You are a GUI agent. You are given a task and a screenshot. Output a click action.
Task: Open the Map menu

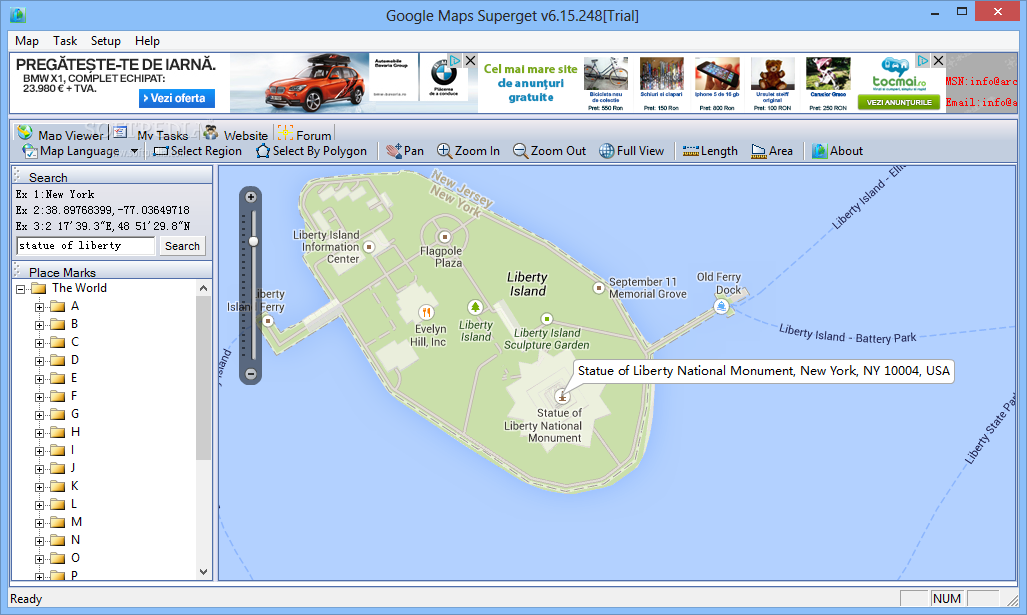tap(27, 41)
